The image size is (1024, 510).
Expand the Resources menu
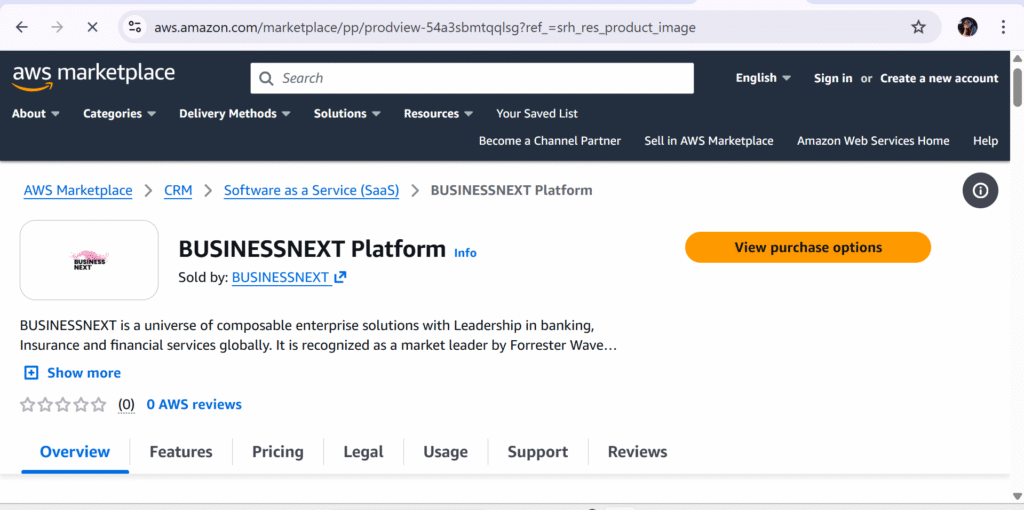438,114
